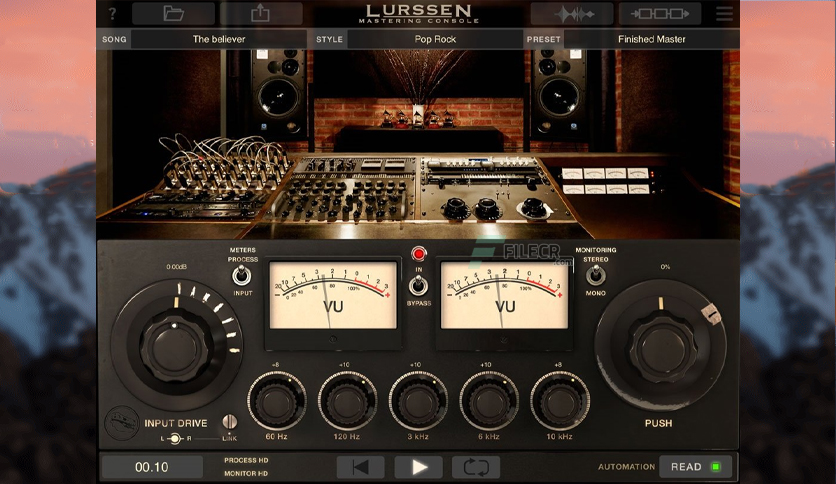Click the Push knob

661,347
